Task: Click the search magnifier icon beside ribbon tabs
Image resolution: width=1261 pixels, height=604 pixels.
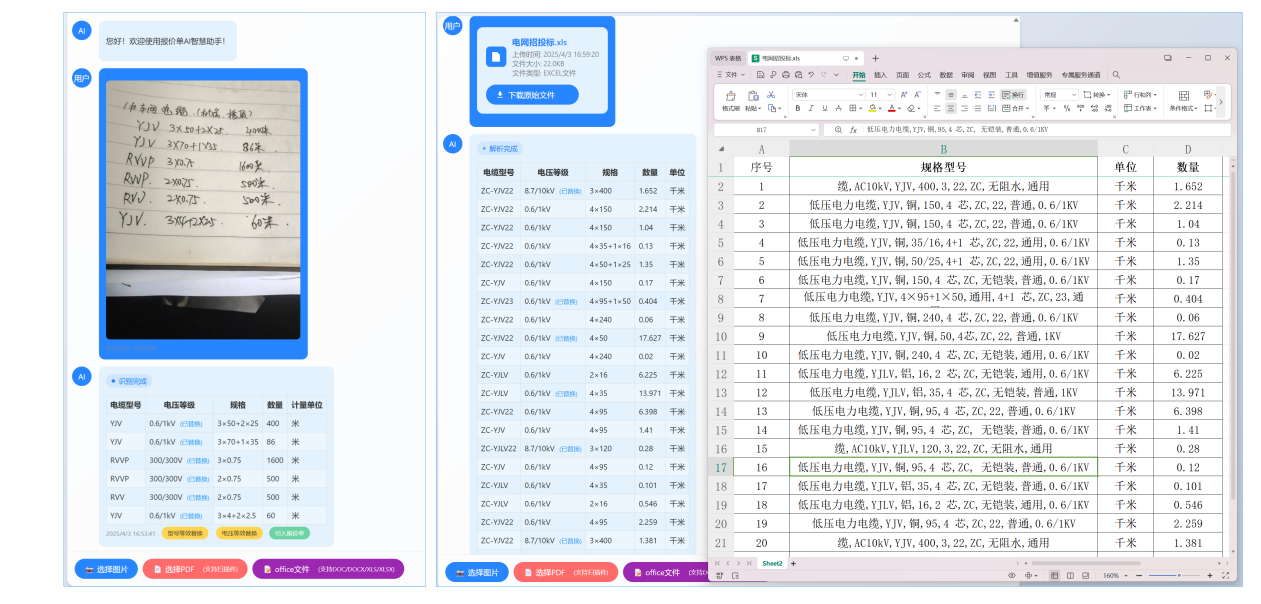Action: click(x=1116, y=75)
